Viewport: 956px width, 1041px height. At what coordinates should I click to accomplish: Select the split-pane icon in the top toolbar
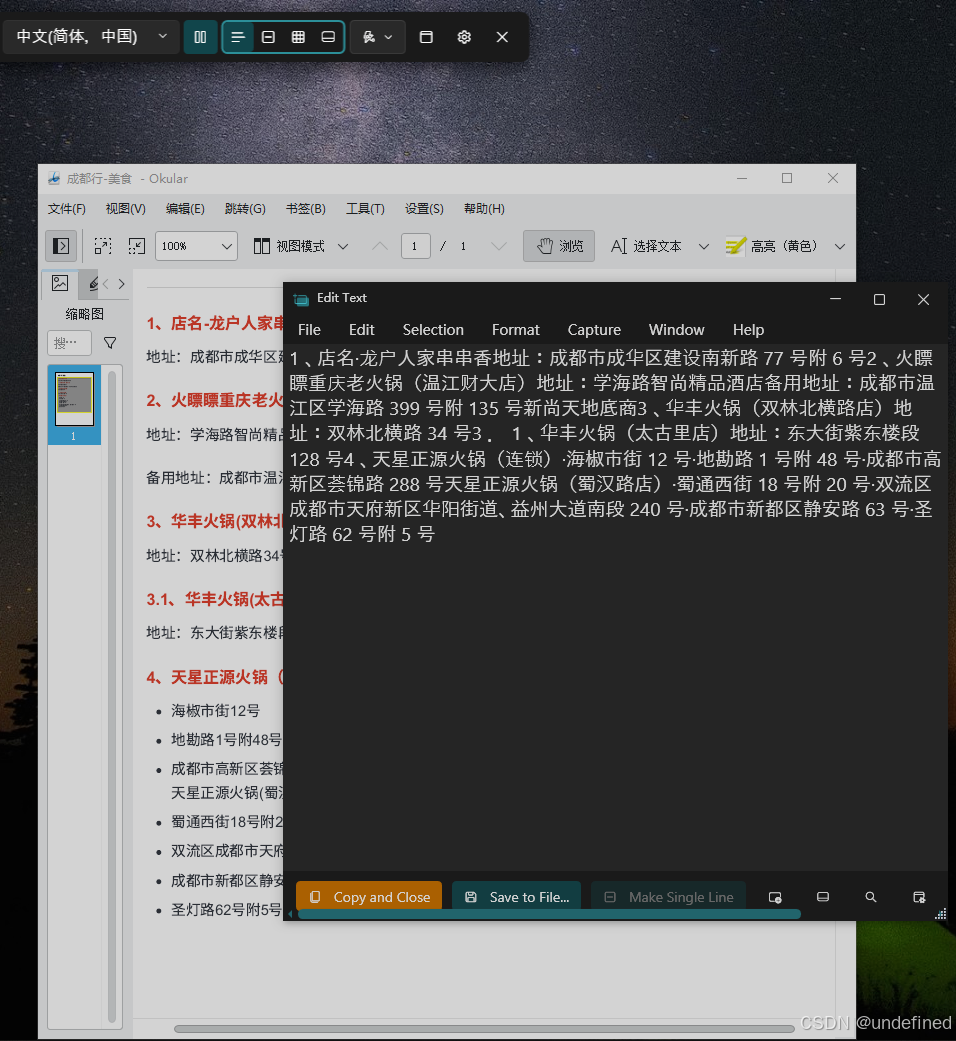click(x=200, y=37)
